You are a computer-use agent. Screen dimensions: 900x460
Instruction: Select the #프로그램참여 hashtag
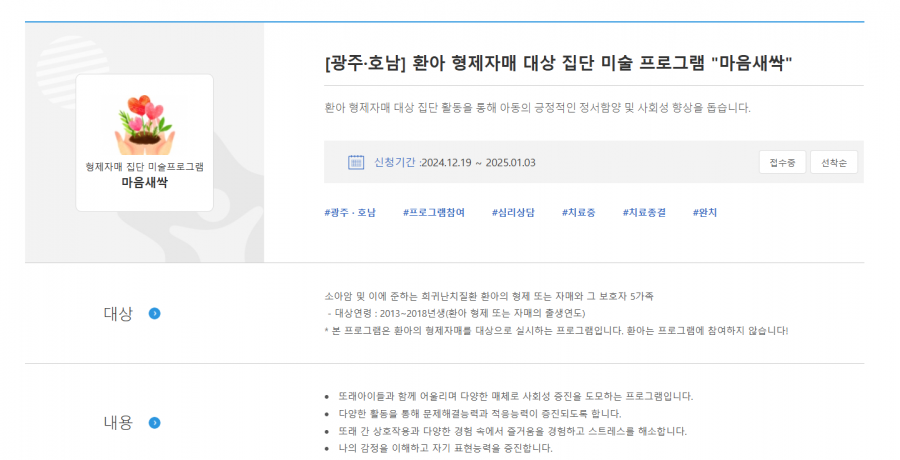click(x=433, y=212)
